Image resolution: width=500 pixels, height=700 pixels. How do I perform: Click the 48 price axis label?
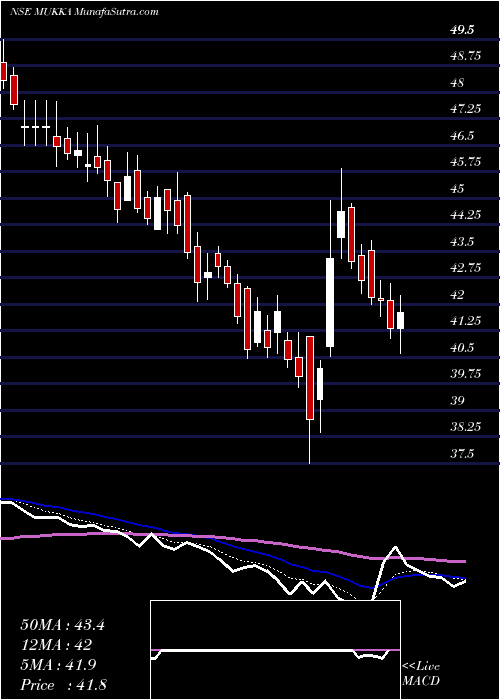tap(458, 83)
